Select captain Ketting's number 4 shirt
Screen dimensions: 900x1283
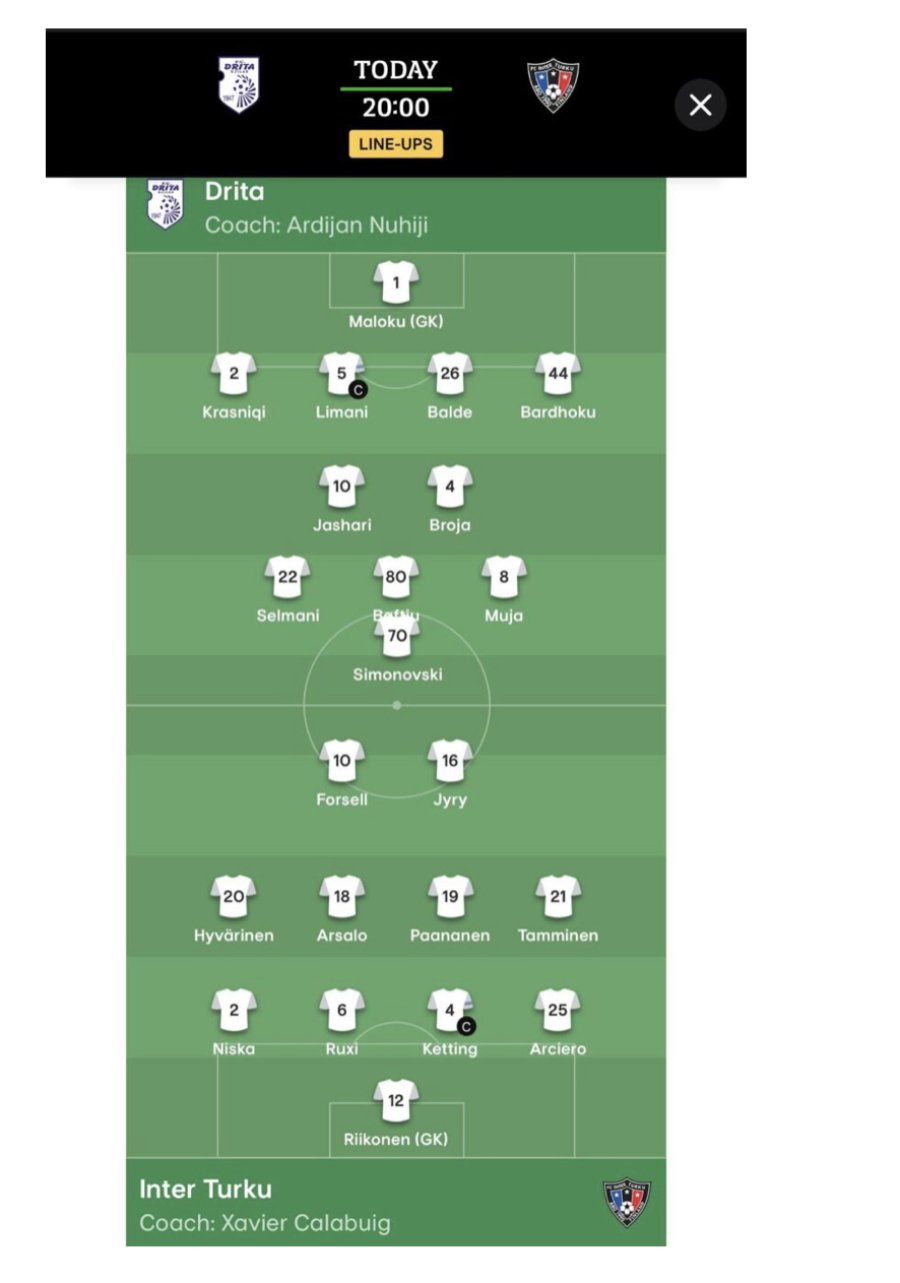tap(450, 1011)
